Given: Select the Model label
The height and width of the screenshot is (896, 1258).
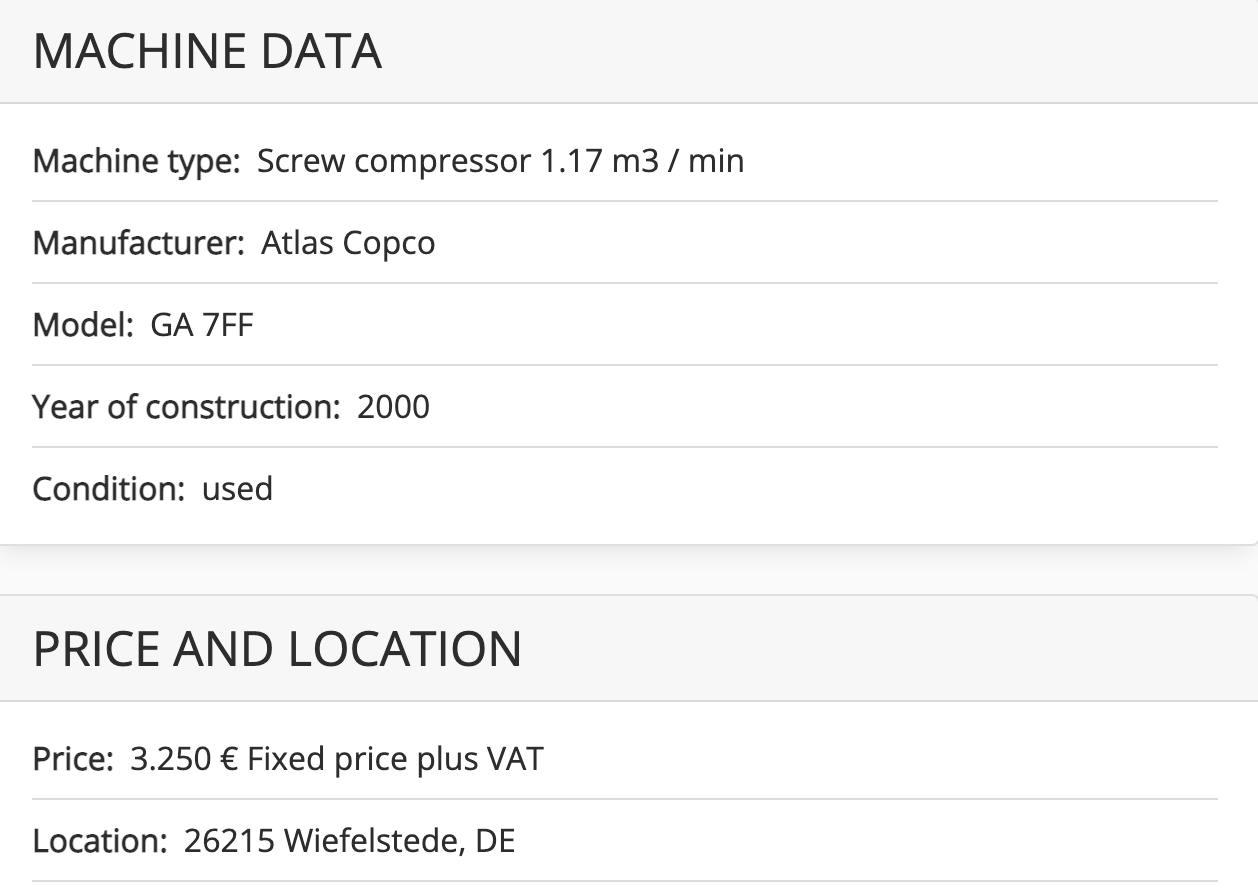Looking at the screenshot, I should (x=84, y=325).
